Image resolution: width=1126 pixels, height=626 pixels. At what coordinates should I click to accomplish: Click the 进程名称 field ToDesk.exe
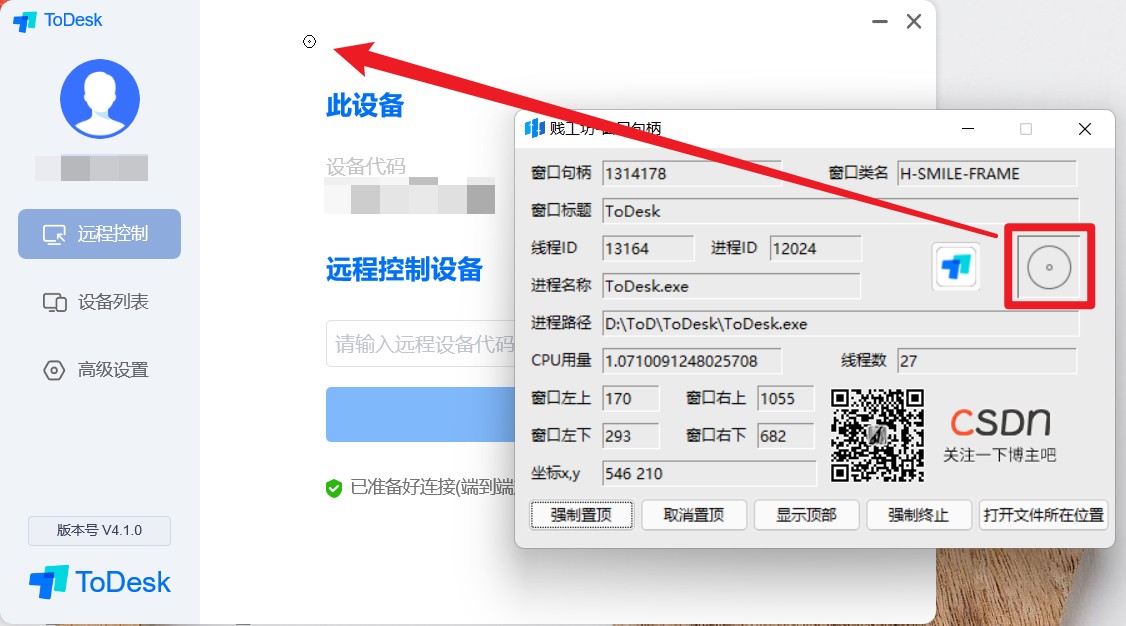coord(730,286)
